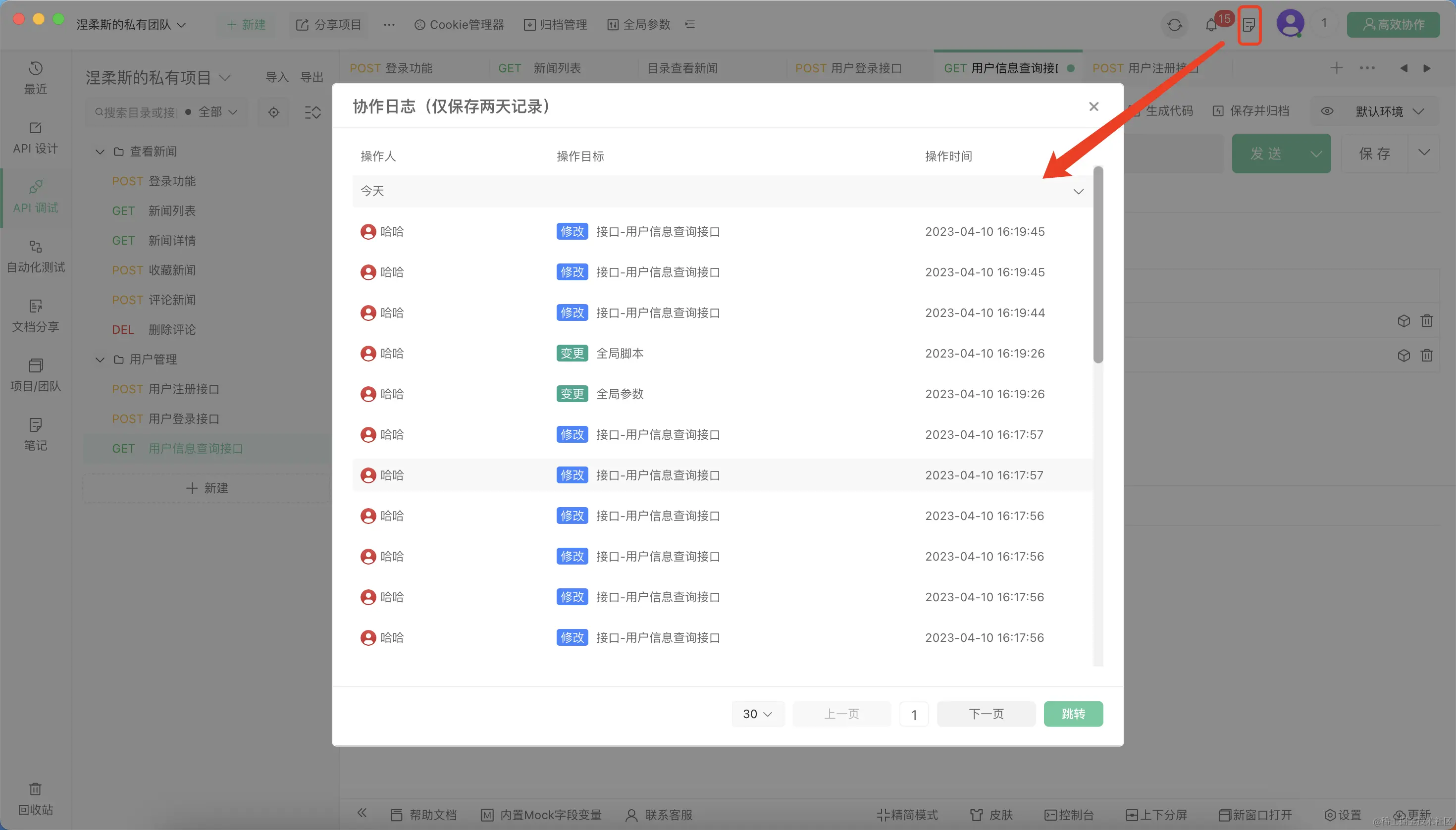The image size is (1456, 830).
Task: Click the 跳转 button
Action: [1073, 714]
